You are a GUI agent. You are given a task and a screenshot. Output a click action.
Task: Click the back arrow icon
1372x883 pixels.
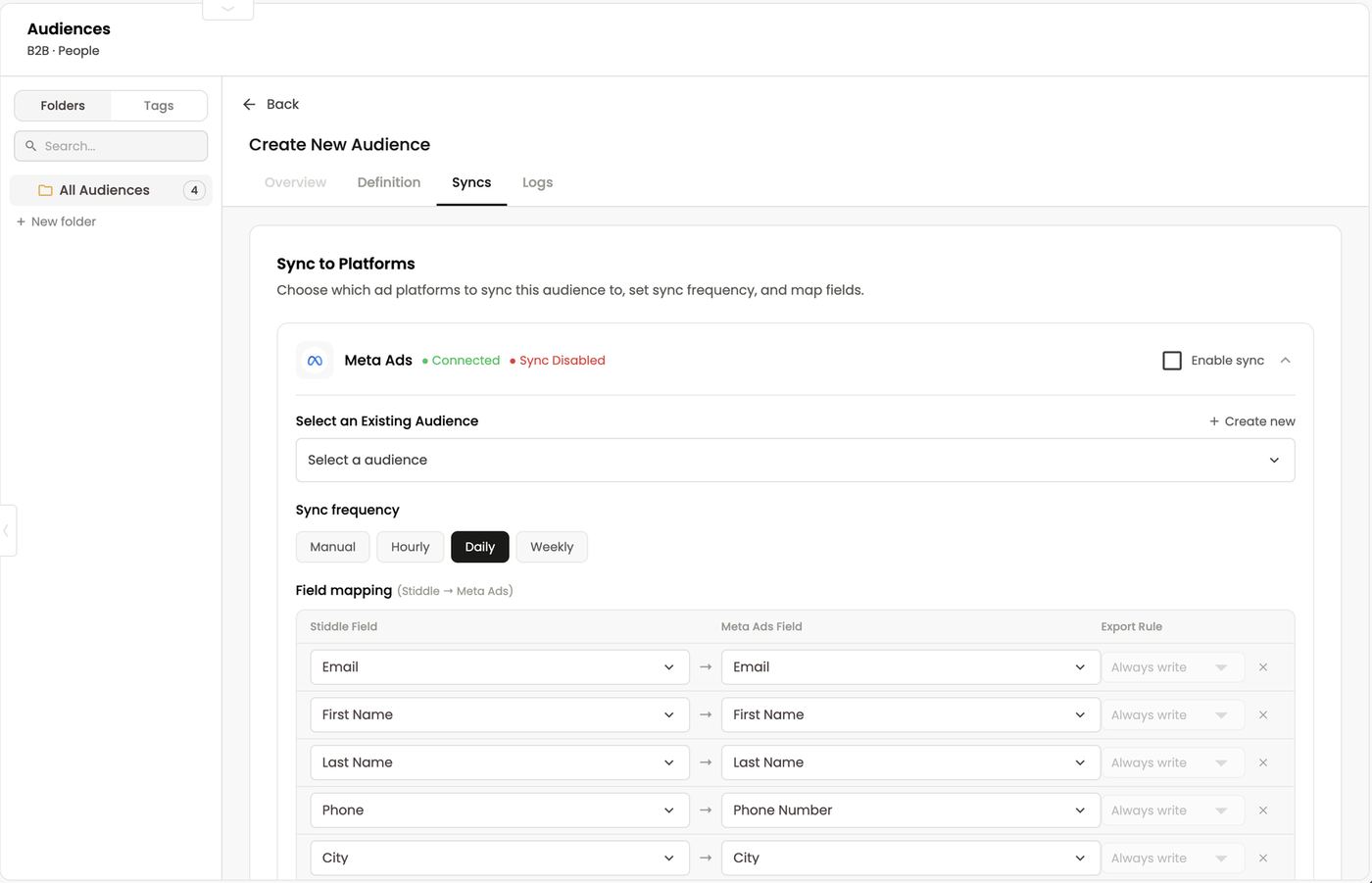249,104
